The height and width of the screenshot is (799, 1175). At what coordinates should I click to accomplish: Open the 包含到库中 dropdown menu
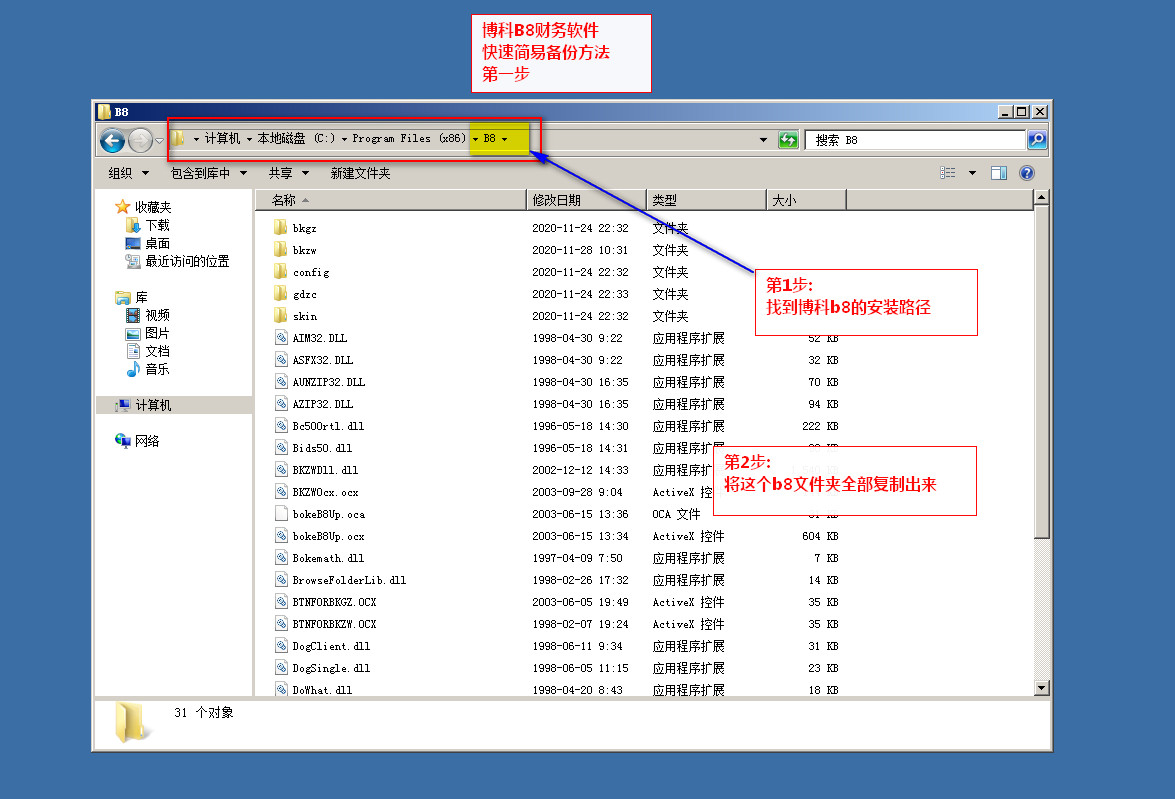click(208, 173)
